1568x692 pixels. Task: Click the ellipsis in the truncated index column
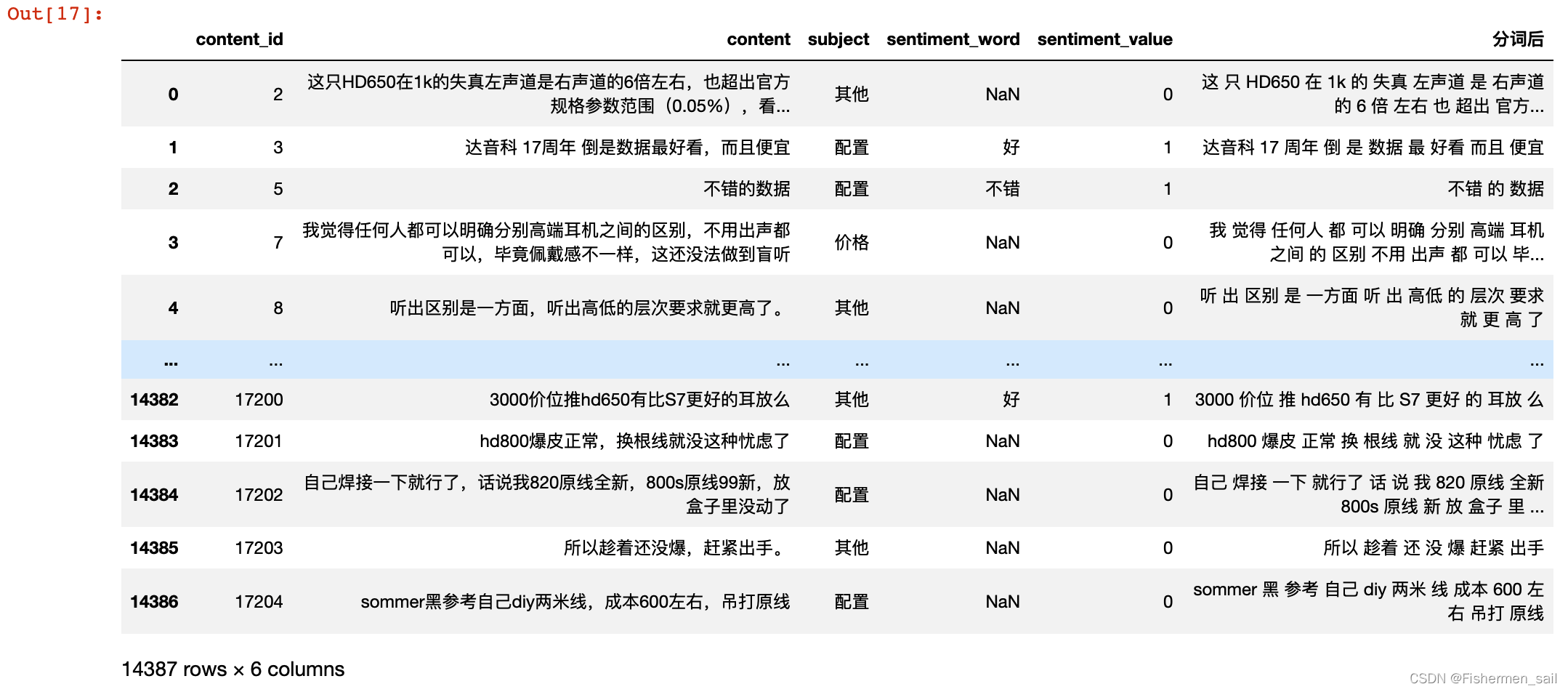171,361
